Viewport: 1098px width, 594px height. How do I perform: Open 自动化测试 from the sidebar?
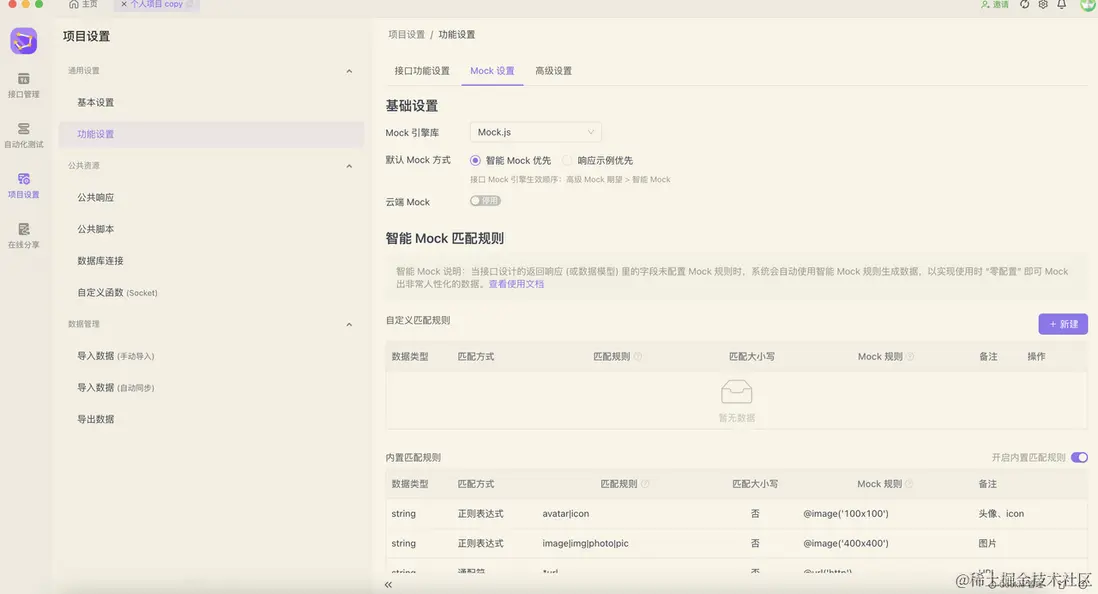click(x=24, y=135)
